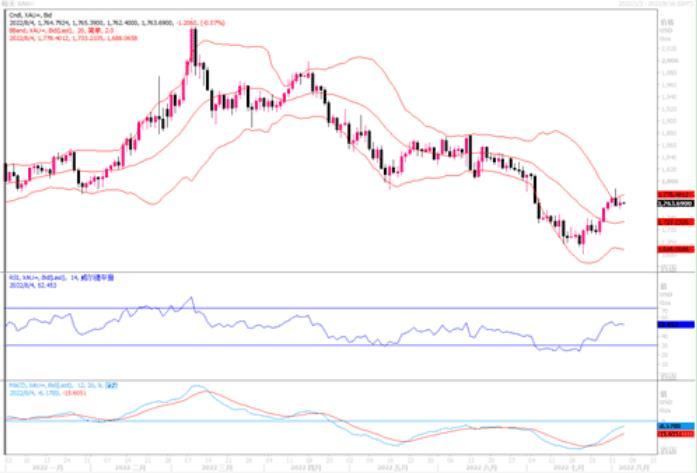Click the divider between price and RSI panels
This screenshot has height=473, width=697.
(330, 272)
